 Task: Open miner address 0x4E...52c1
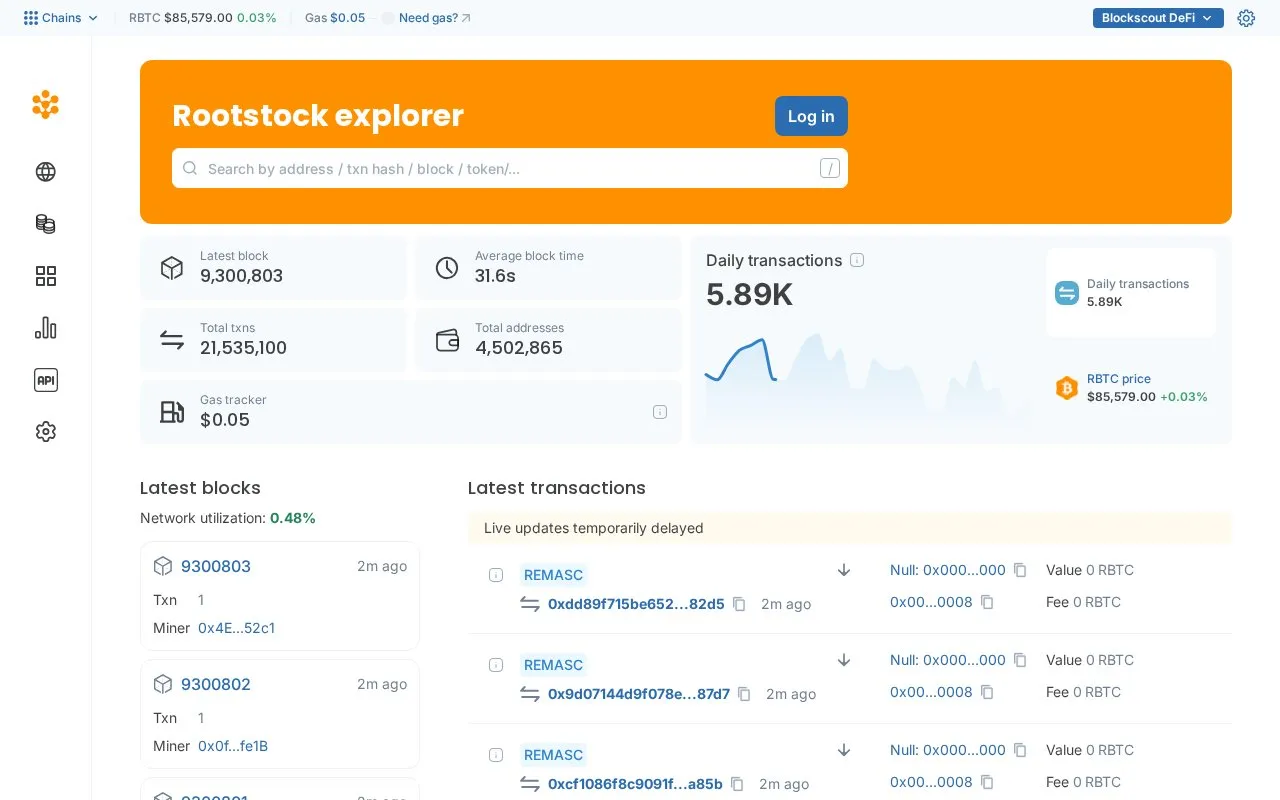coord(236,628)
